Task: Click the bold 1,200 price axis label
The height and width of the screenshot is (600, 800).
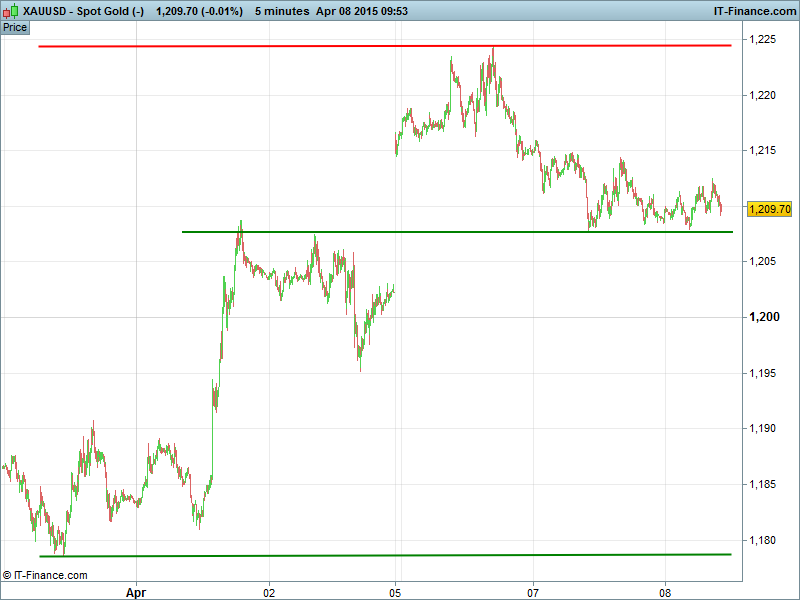Action: pos(763,317)
